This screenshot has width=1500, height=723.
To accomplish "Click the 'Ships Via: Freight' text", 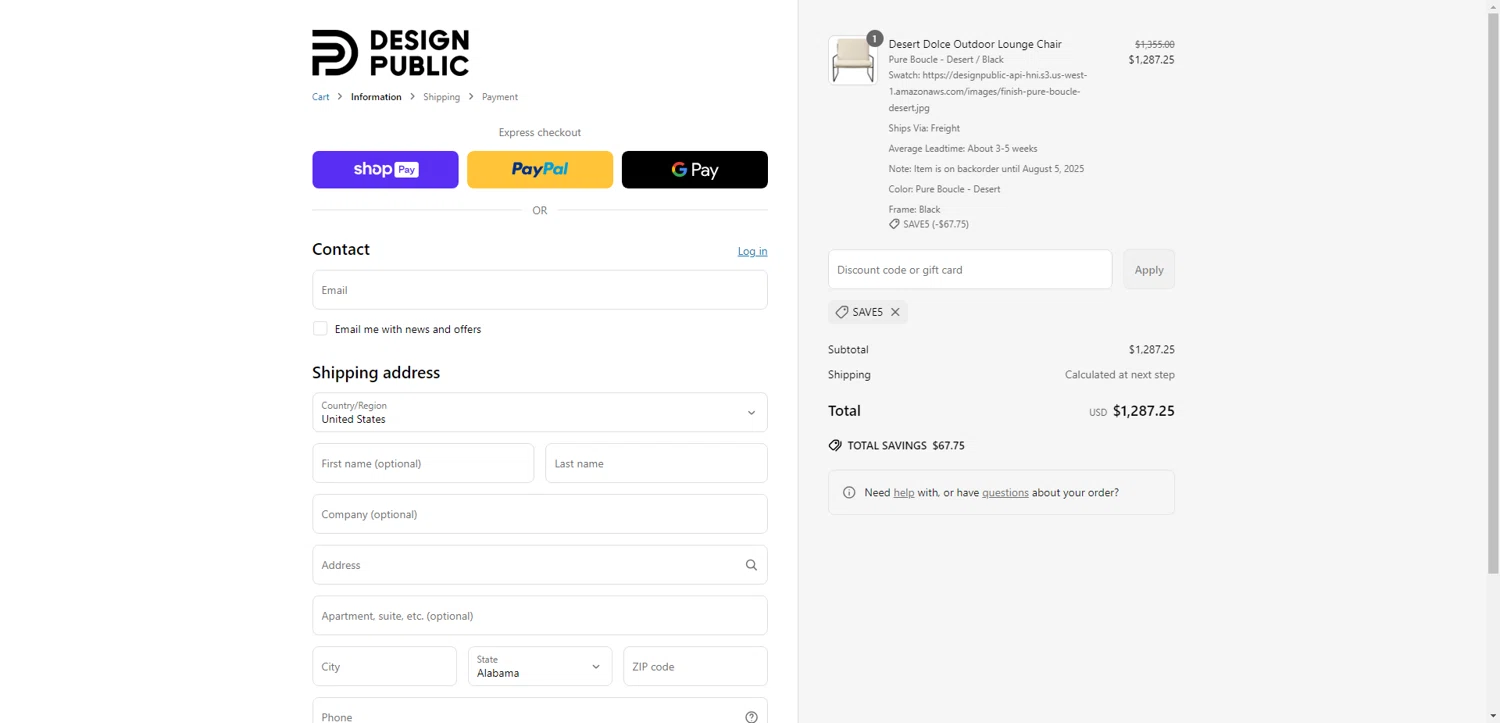I will 924,128.
